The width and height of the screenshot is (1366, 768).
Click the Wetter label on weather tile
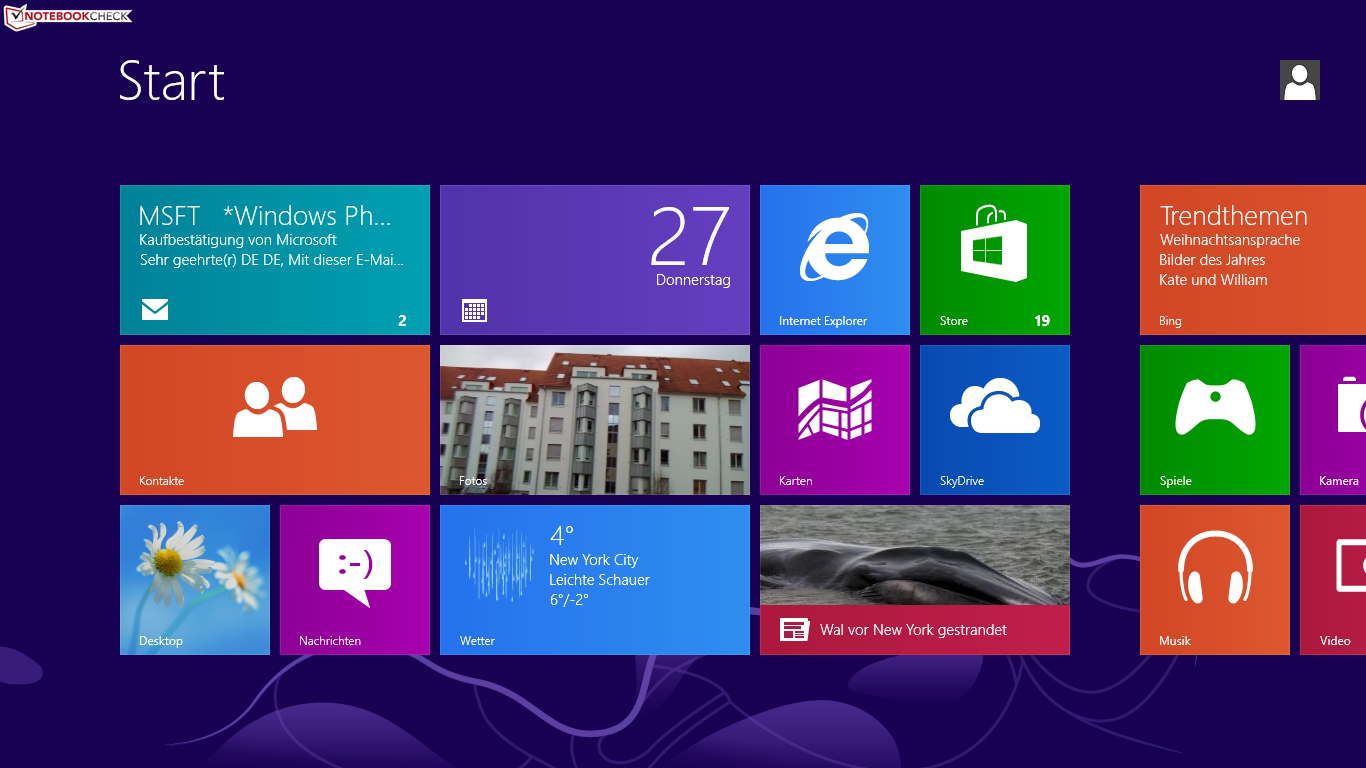[477, 641]
